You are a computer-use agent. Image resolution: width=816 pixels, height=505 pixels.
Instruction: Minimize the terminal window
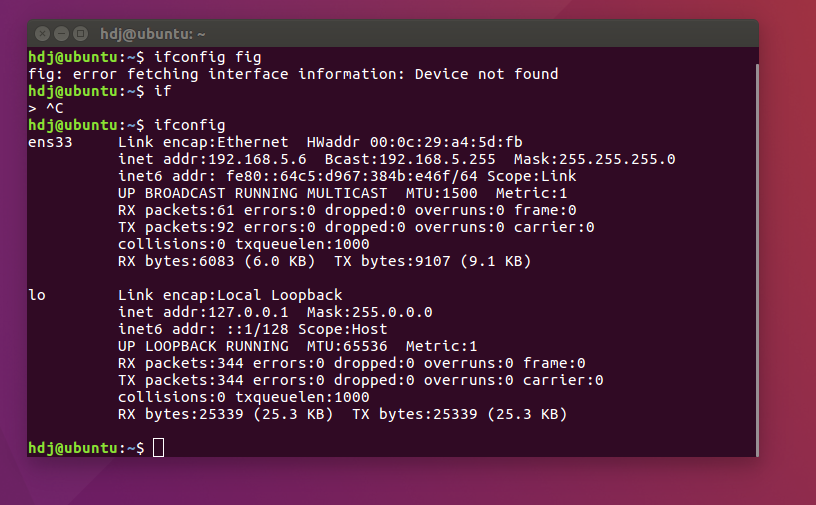click(x=61, y=34)
